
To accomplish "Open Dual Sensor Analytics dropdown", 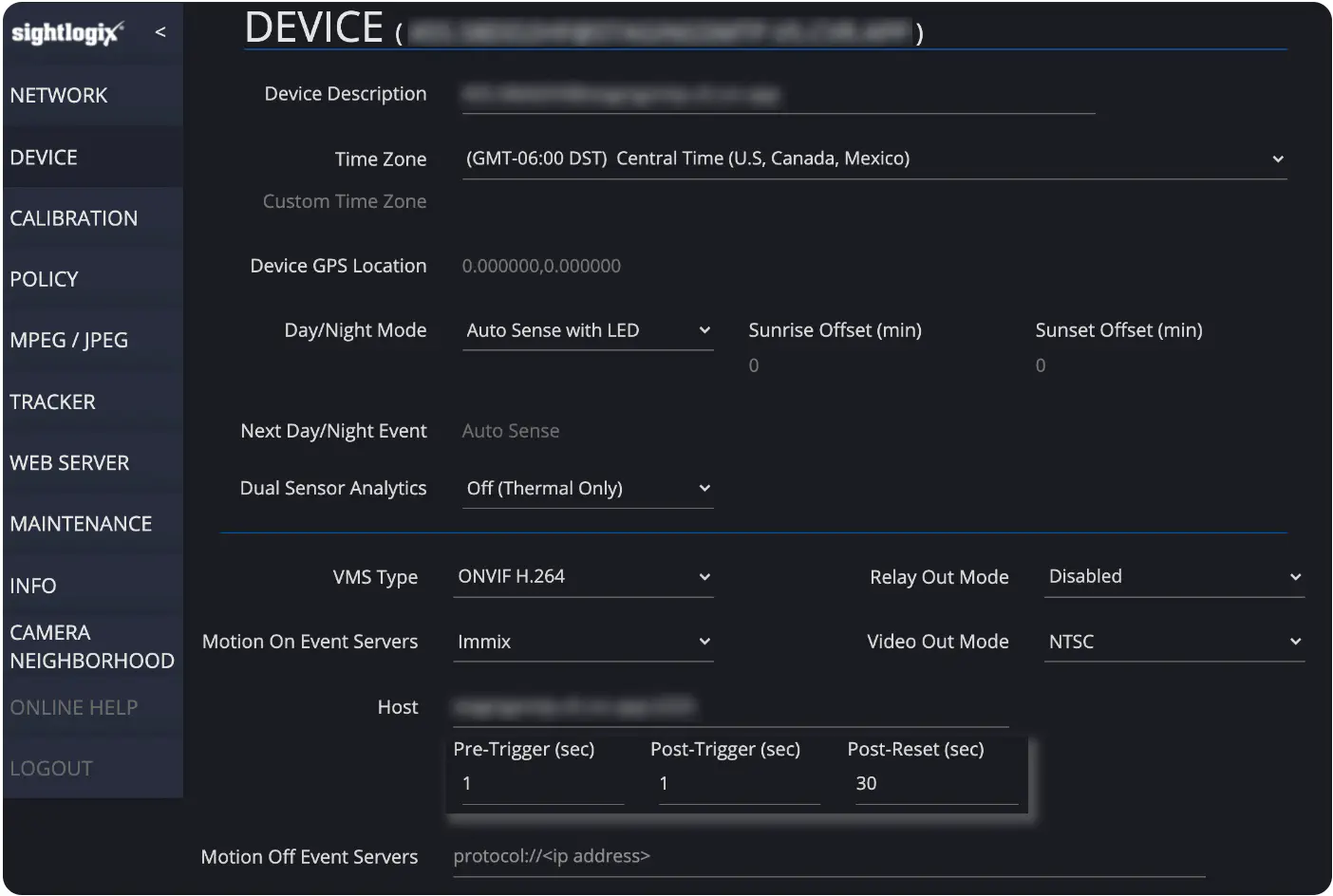I will point(588,489).
